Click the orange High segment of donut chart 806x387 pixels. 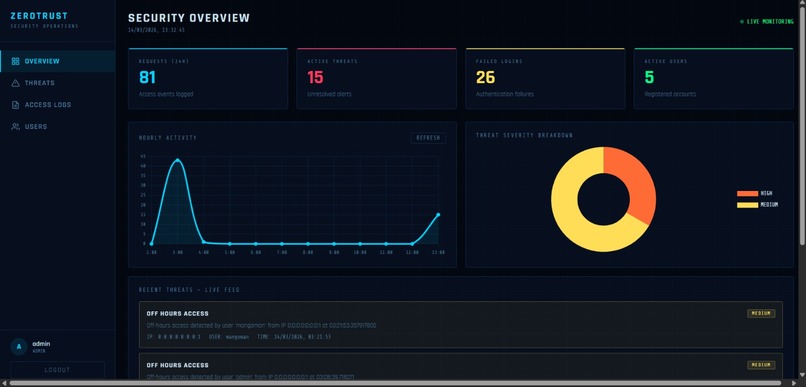click(x=637, y=180)
